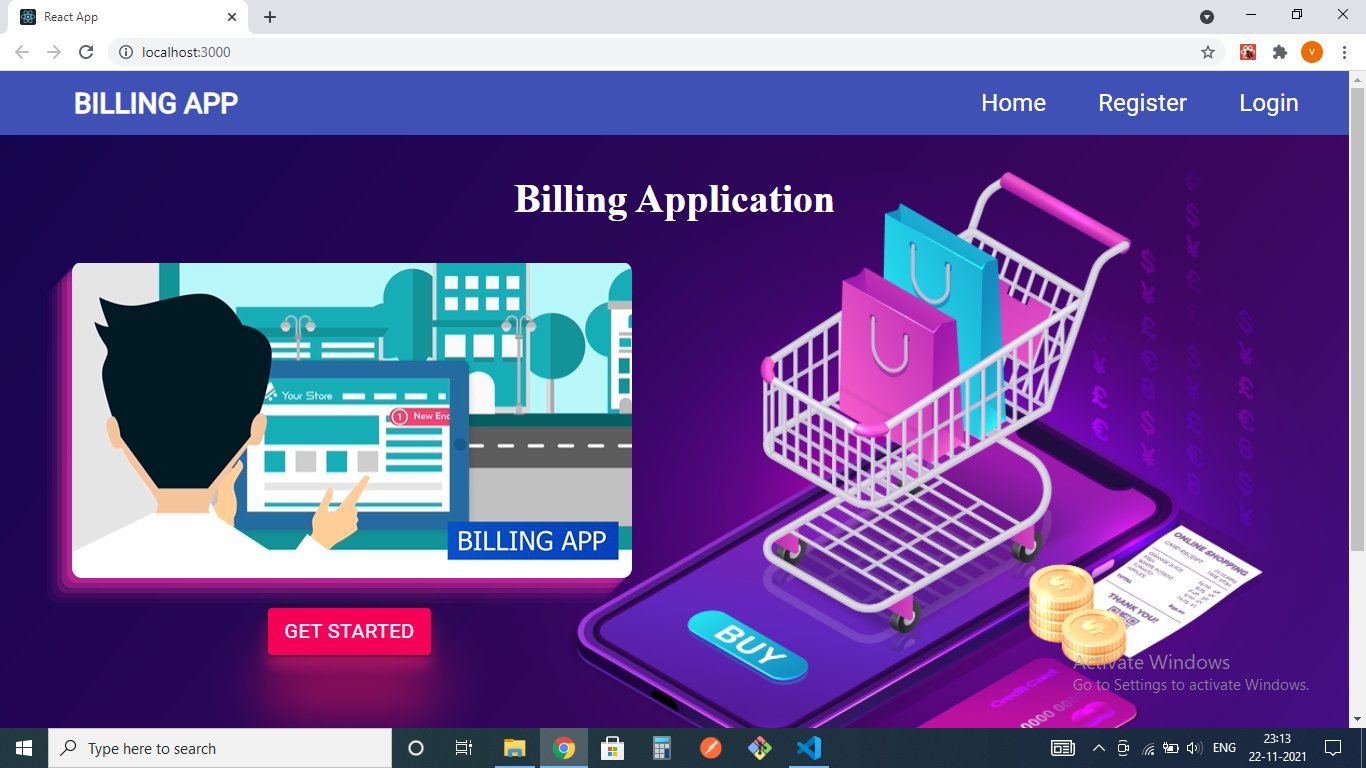This screenshot has height=768, width=1366.
Task: Open the notifications flyout in system tray
Action: click(1334, 747)
